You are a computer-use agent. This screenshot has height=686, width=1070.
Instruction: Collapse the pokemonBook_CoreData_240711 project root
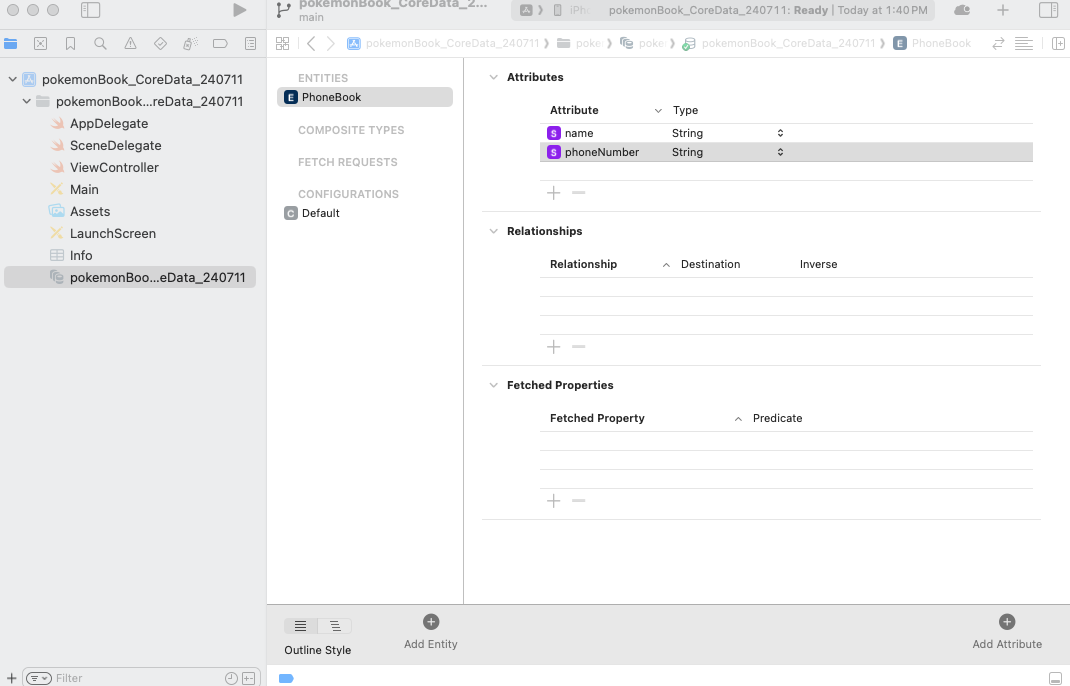12,79
